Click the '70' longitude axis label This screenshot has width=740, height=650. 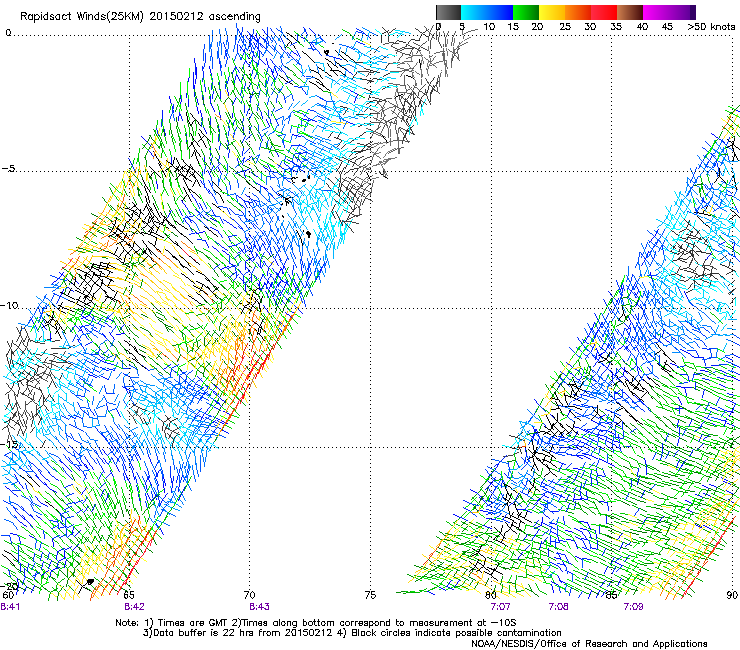[249, 595]
